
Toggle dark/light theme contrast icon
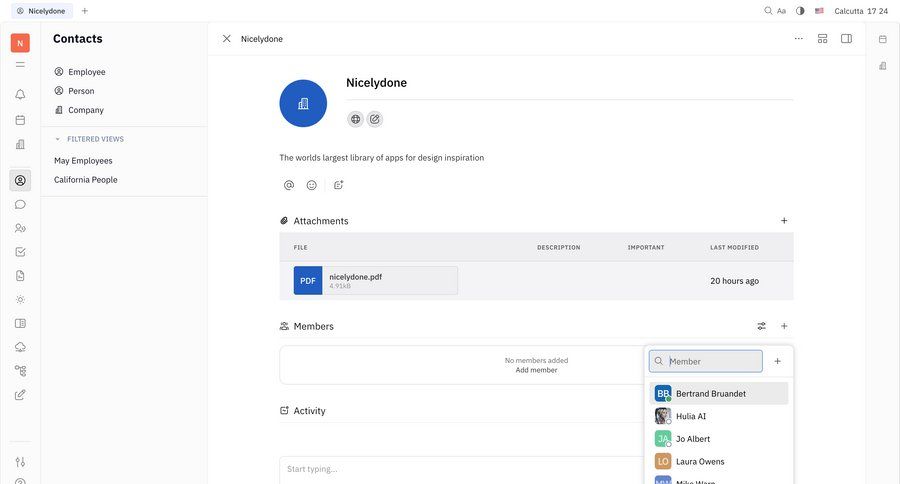coord(800,11)
